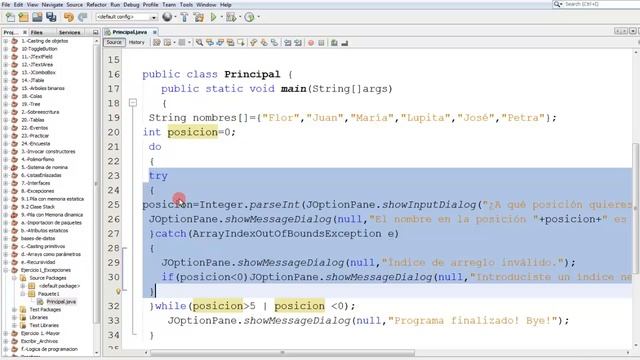Screen dimensions: 640x360
Task: Expand the Libraries node
Action: pyautogui.click(x=14, y=318)
